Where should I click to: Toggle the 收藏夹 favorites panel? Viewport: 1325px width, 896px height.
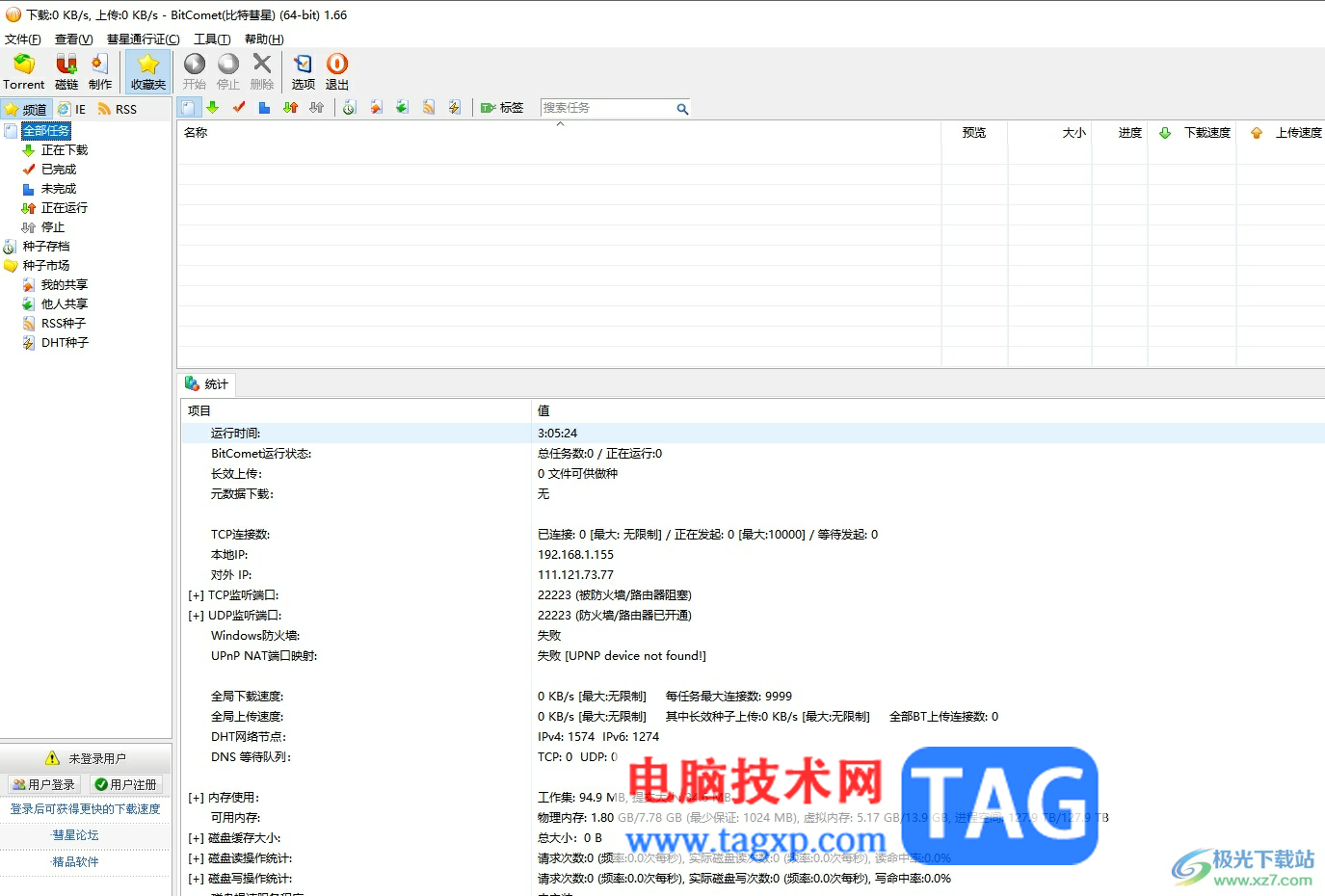click(148, 72)
